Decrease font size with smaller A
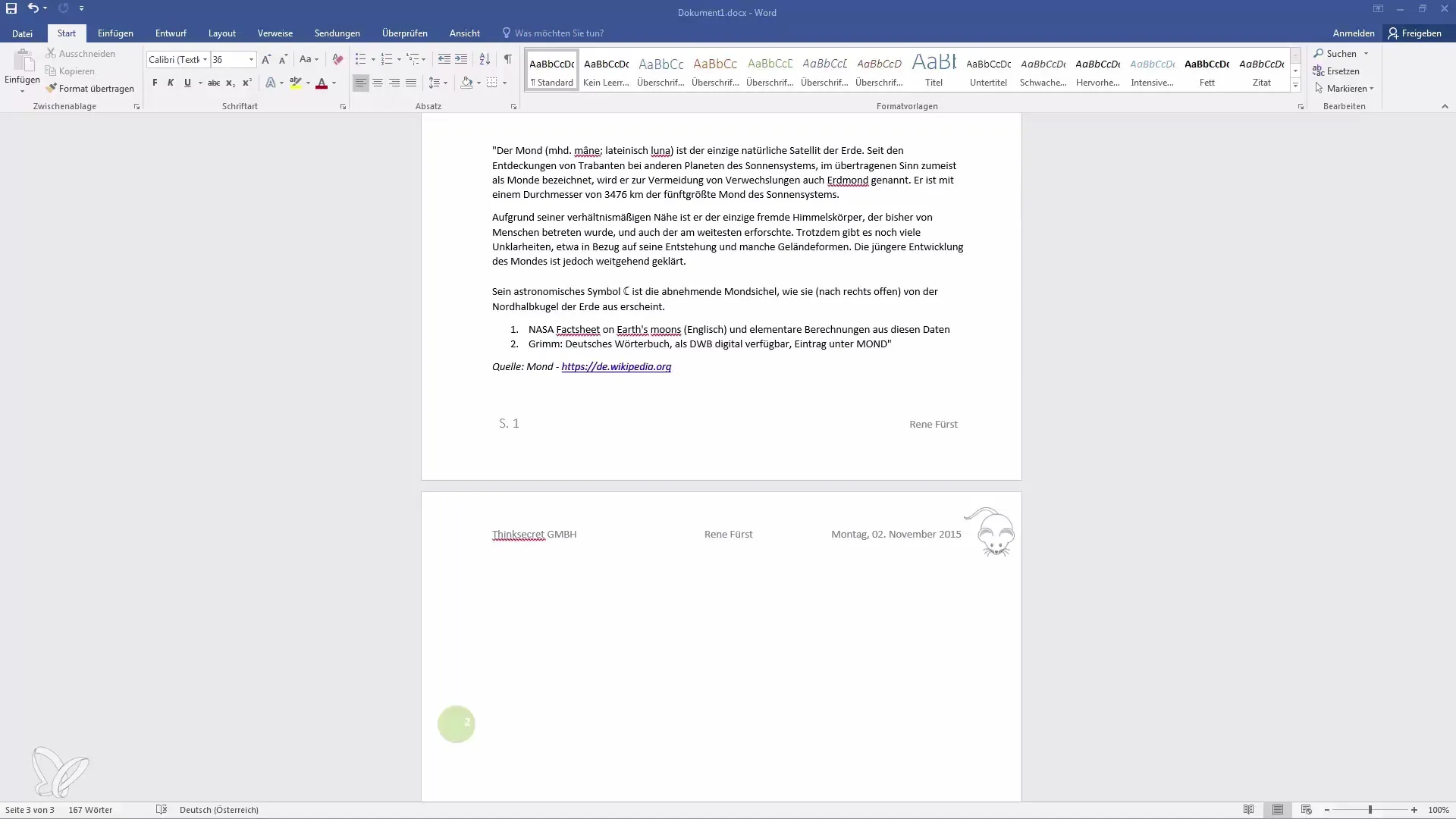 click(x=283, y=59)
